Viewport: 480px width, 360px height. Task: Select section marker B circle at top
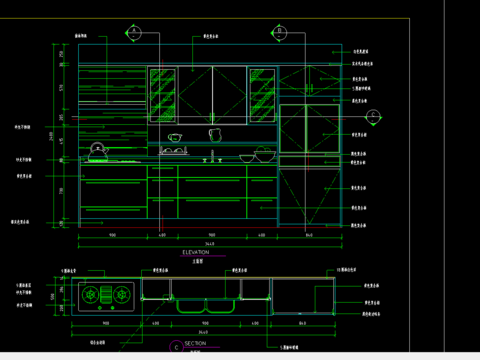click(279, 33)
